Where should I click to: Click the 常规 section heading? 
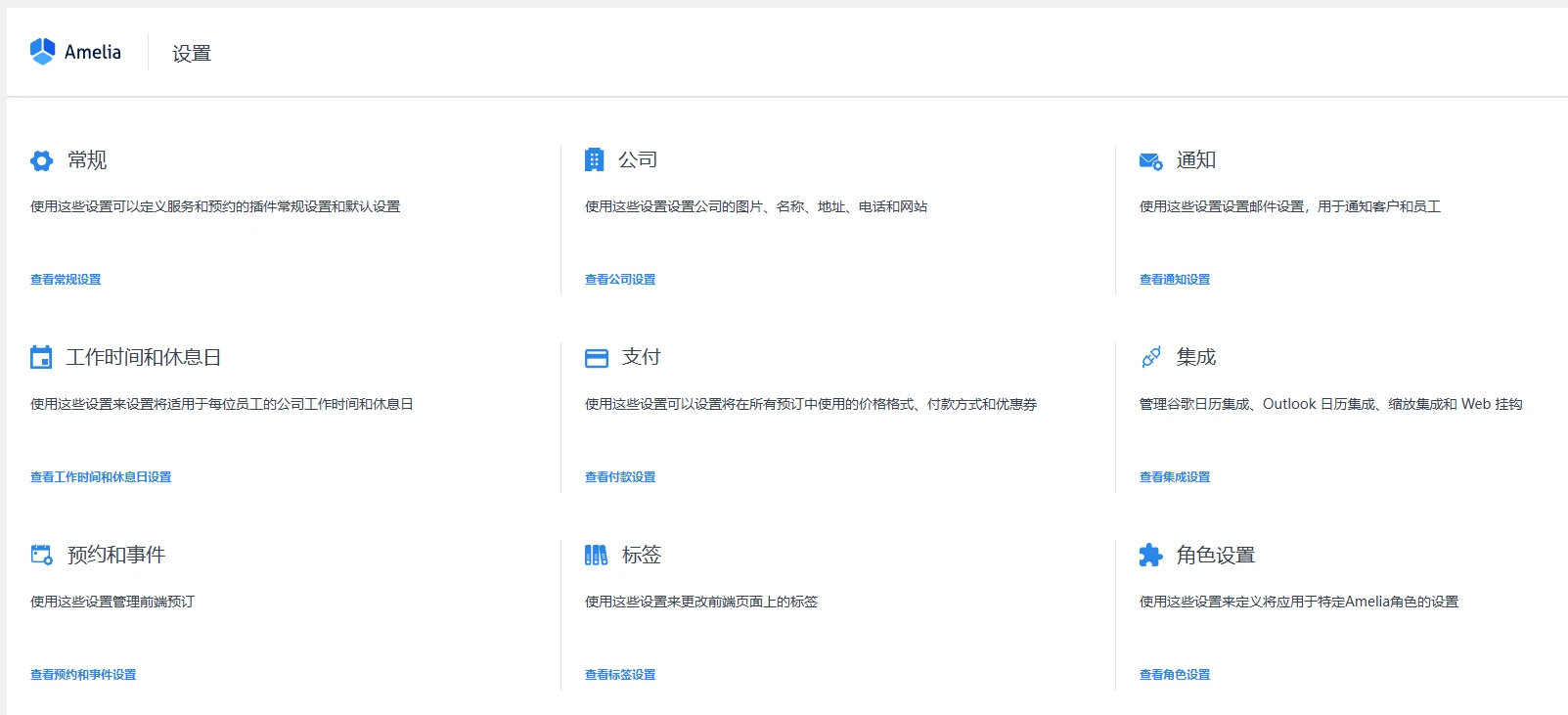87,160
